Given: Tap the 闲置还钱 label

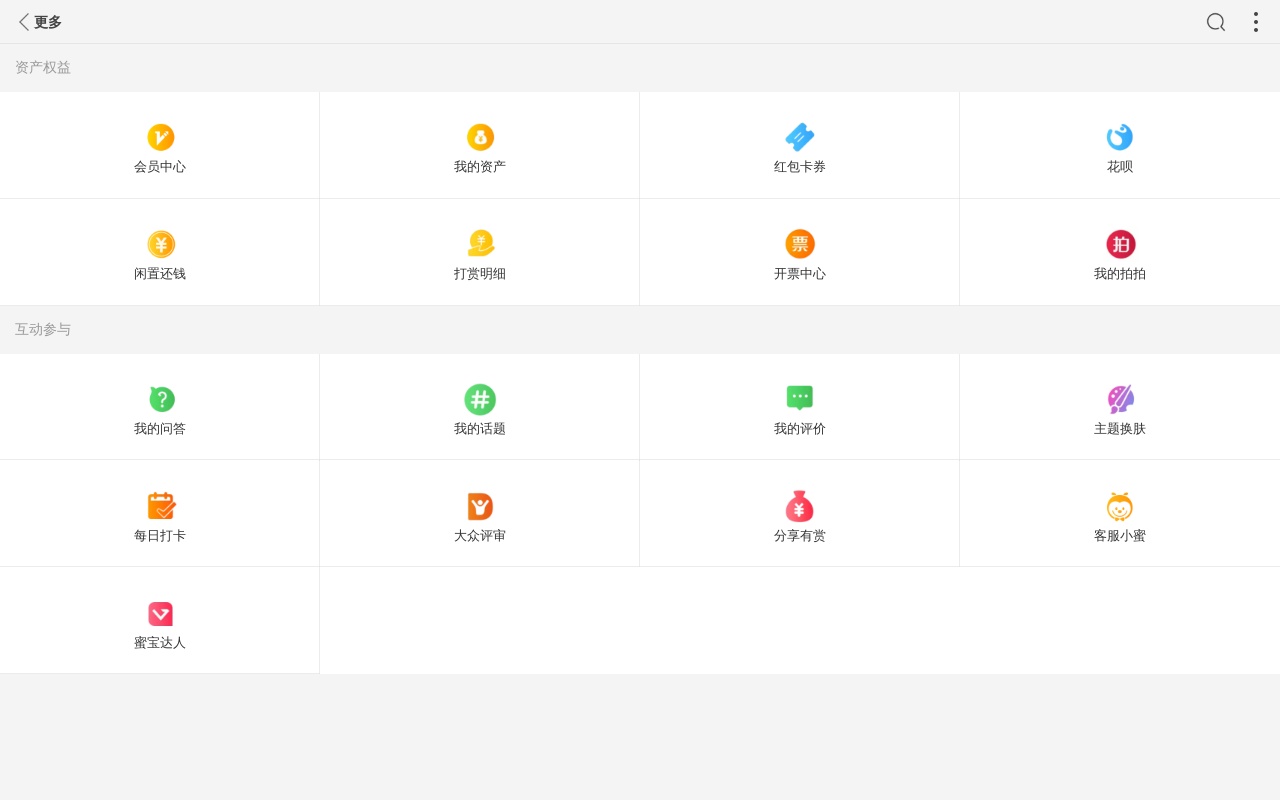Looking at the screenshot, I should tap(160, 274).
